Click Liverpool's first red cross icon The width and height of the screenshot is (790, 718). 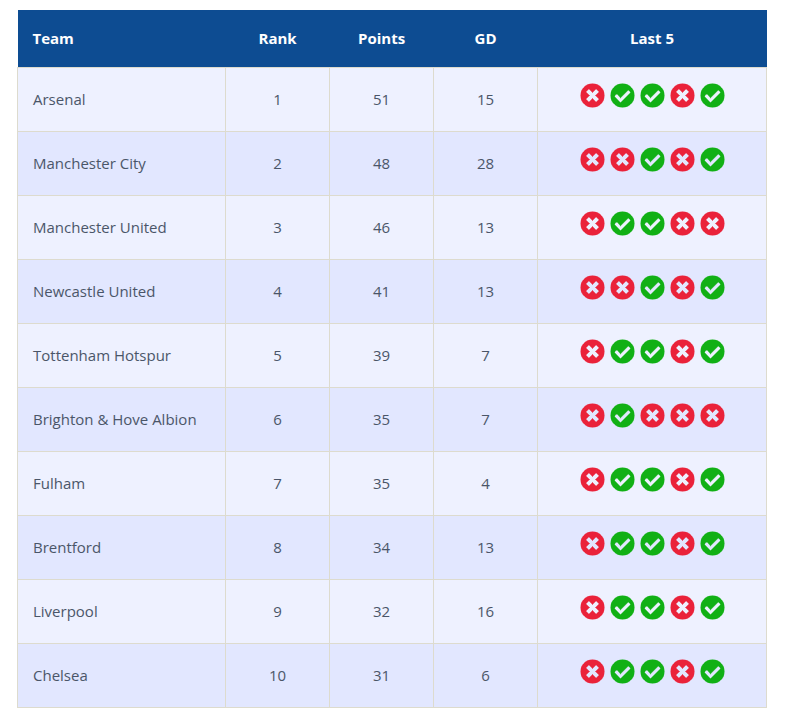click(592, 608)
